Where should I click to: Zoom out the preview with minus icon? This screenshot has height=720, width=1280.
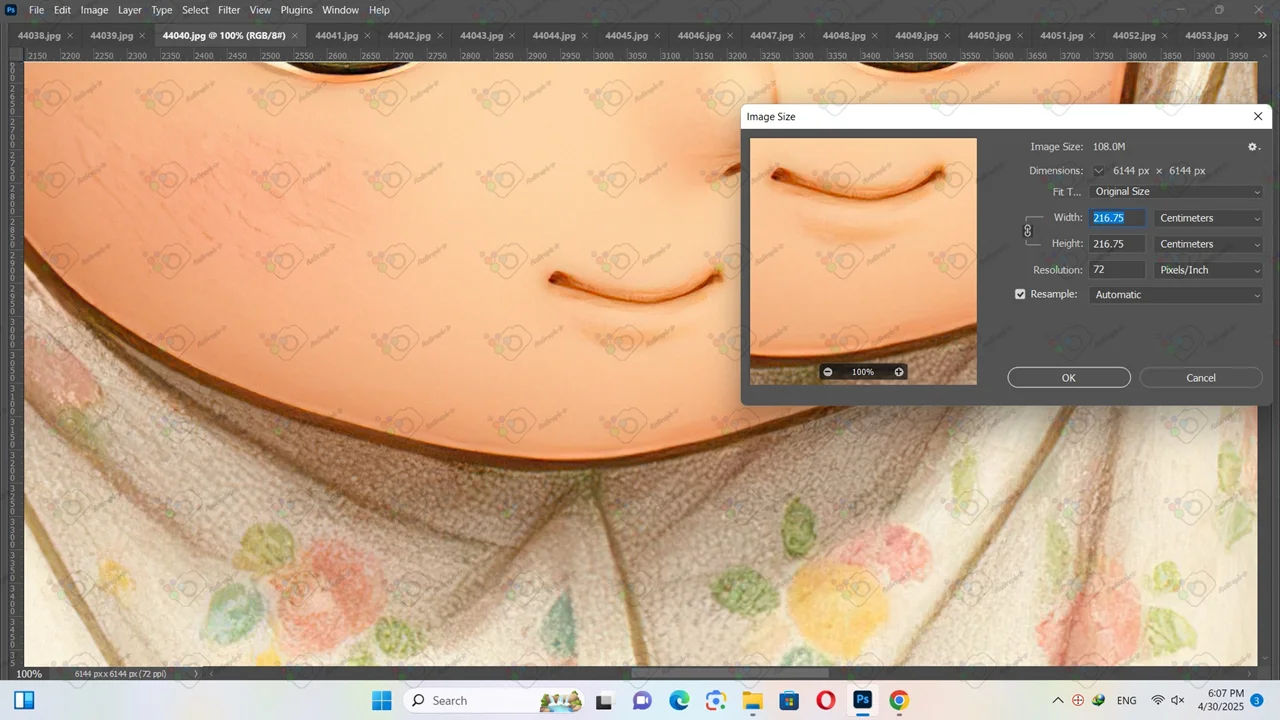point(828,372)
